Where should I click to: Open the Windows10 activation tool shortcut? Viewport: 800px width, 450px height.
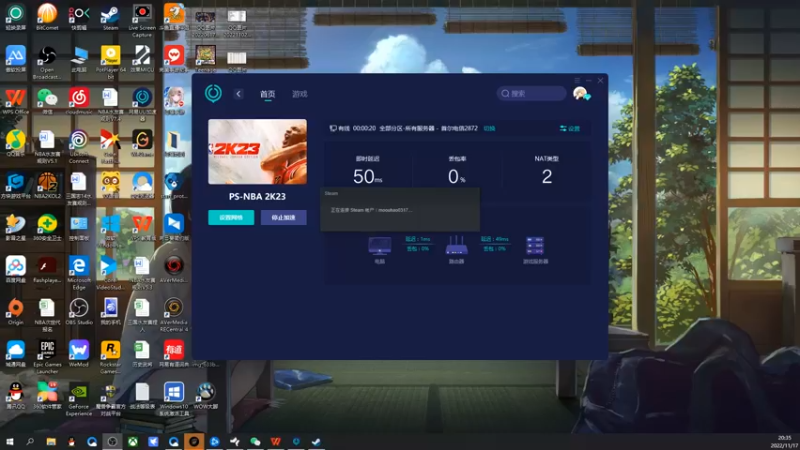point(173,399)
